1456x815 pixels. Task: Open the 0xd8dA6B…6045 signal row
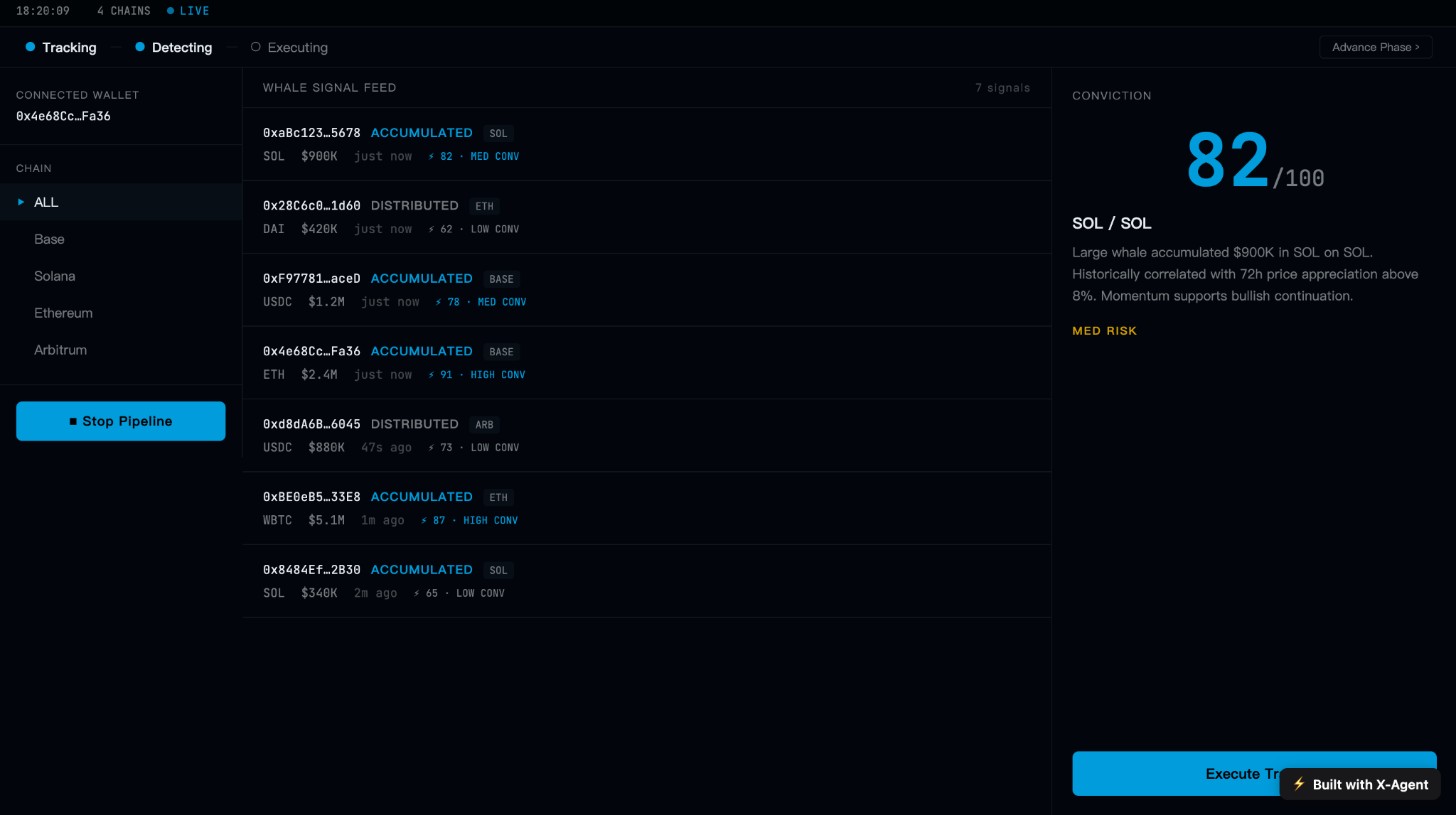(647, 436)
